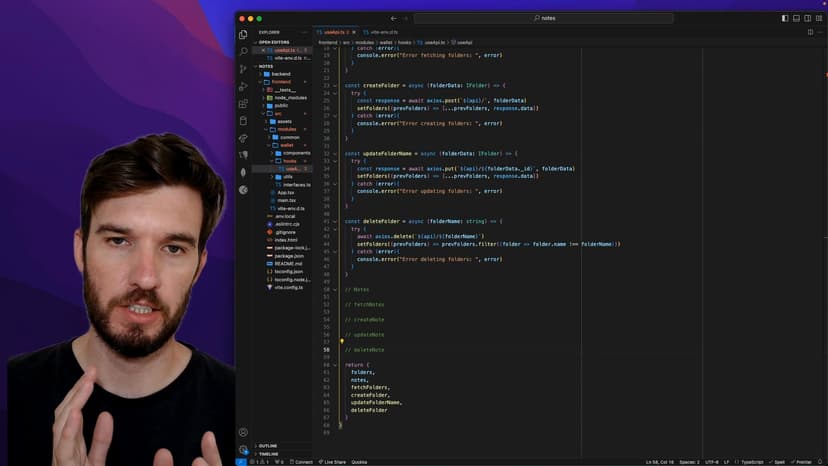Open the Search view in activity bar
The height and width of the screenshot is (466, 828).
coord(243,51)
